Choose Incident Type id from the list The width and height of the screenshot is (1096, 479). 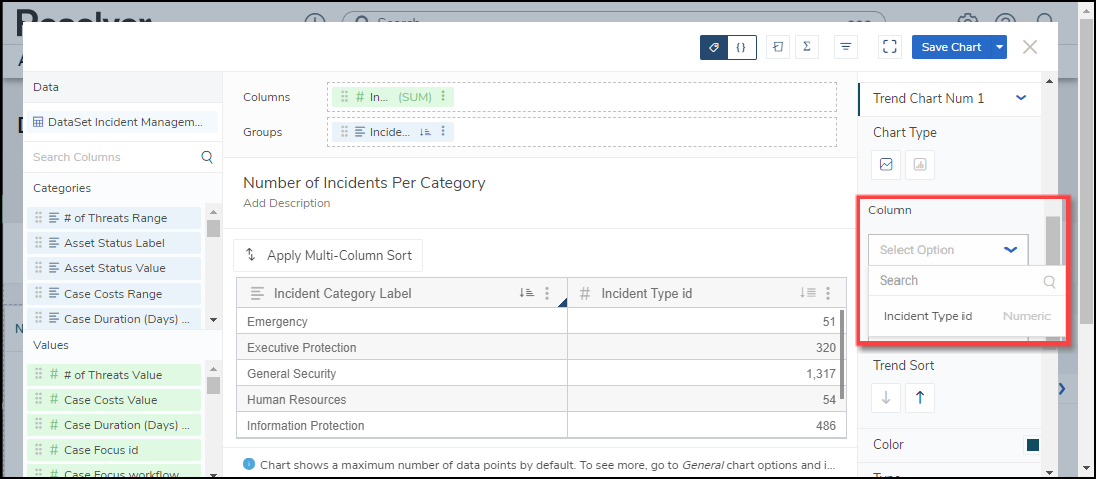(x=928, y=316)
